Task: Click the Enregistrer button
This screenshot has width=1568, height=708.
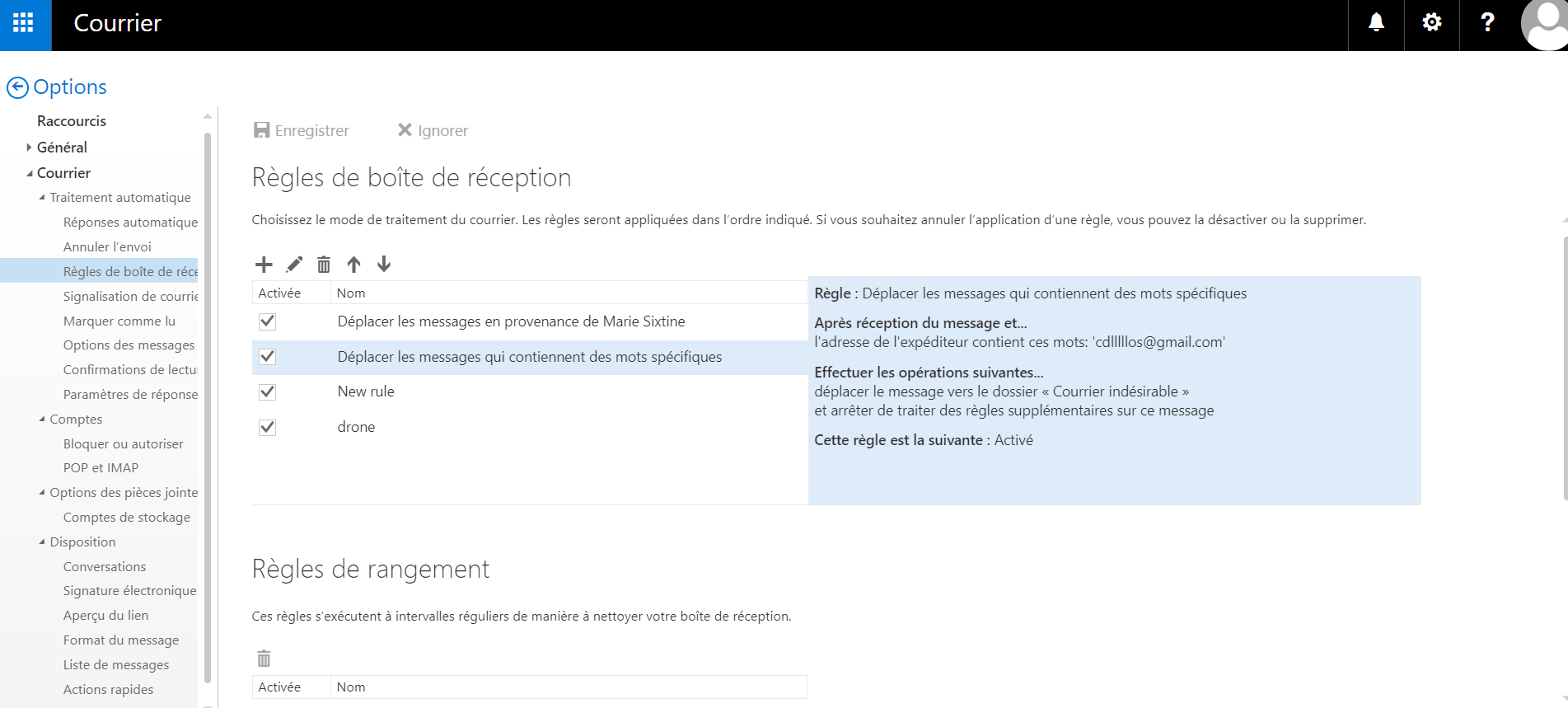Action: pos(302,130)
